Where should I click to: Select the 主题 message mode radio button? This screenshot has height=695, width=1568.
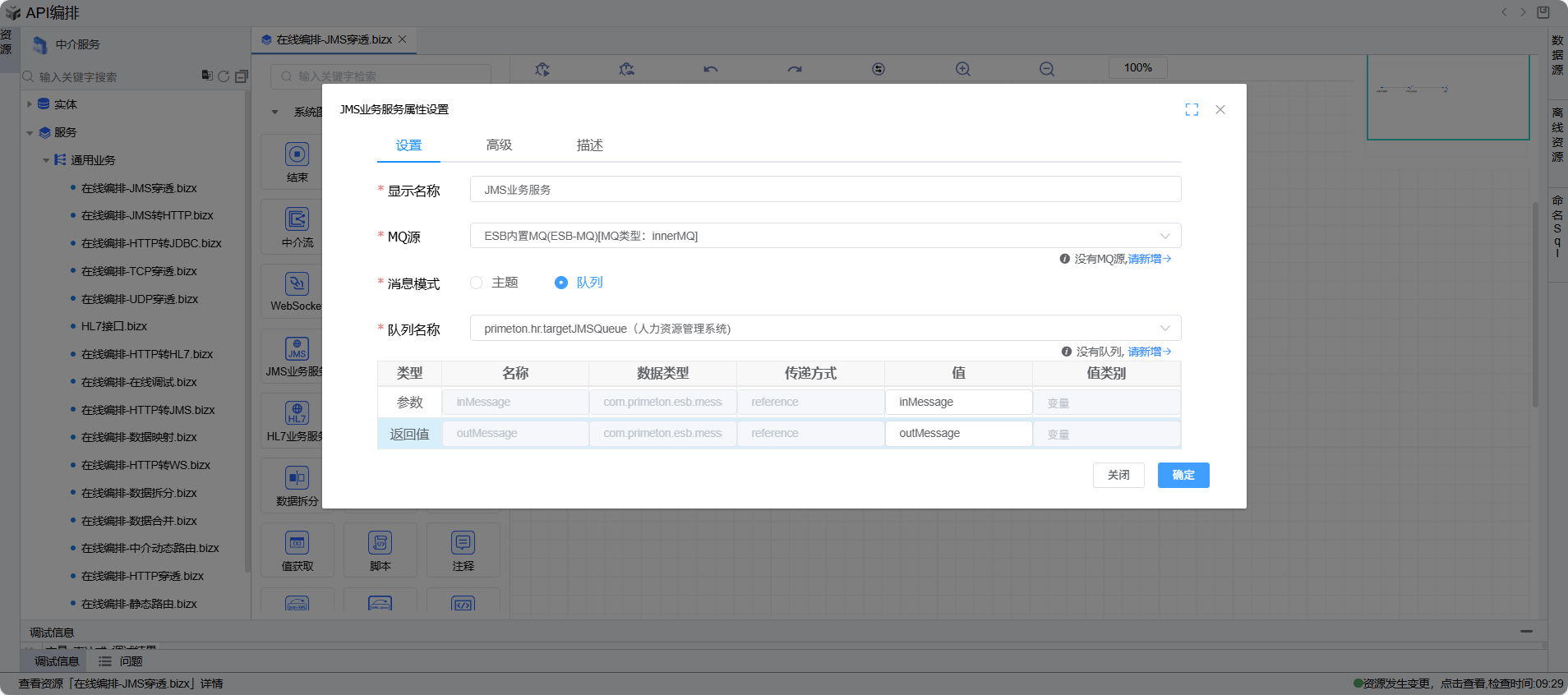coord(477,283)
